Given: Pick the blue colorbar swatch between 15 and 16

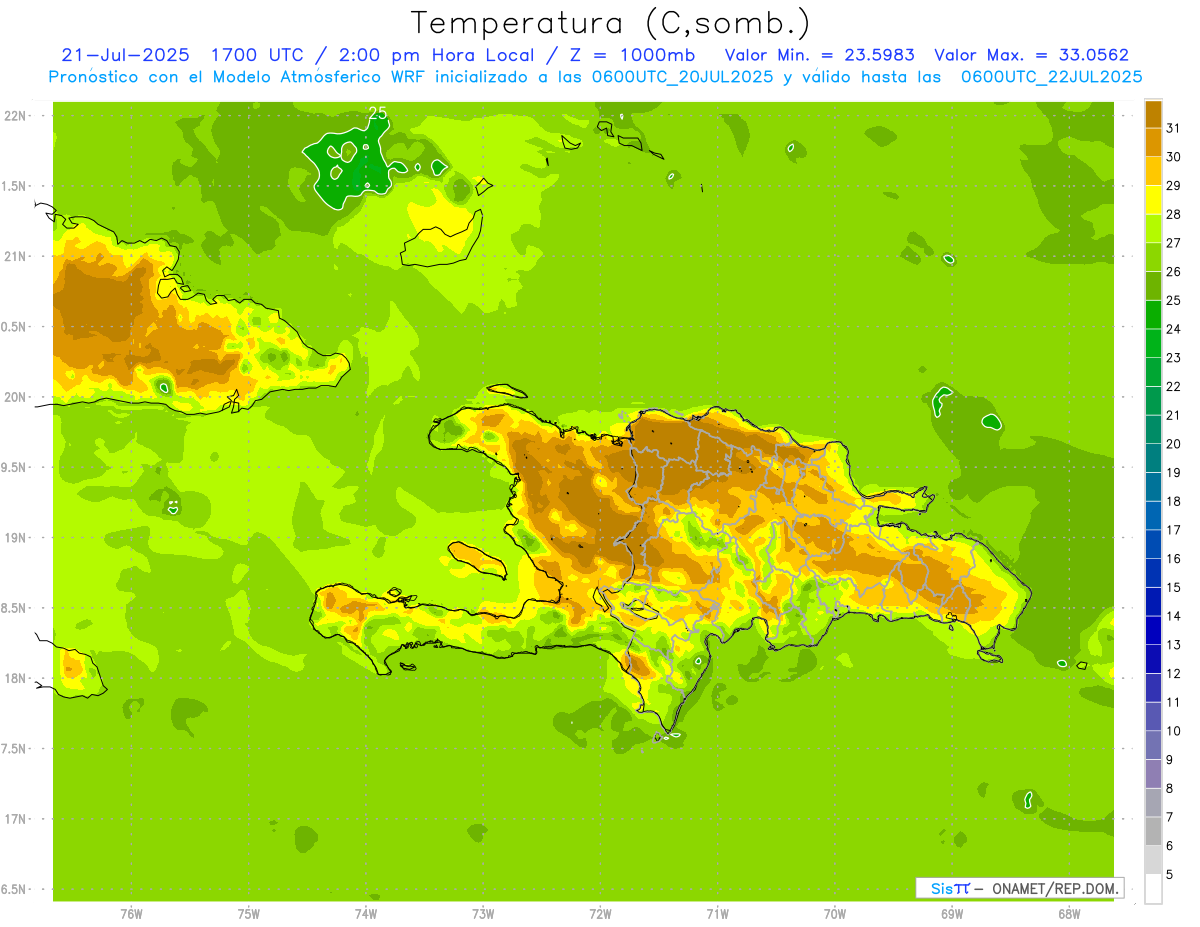Looking at the screenshot, I should pyautogui.click(x=1153, y=573).
